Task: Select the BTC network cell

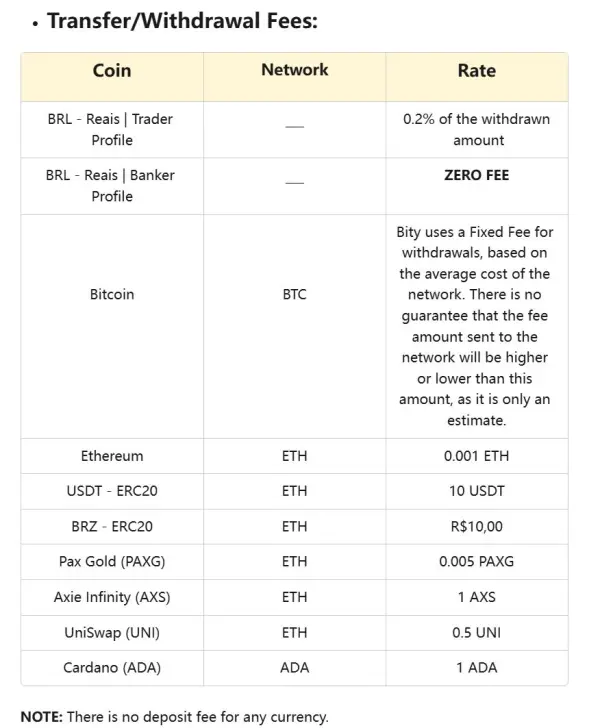Action: pyautogui.click(x=294, y=295)
